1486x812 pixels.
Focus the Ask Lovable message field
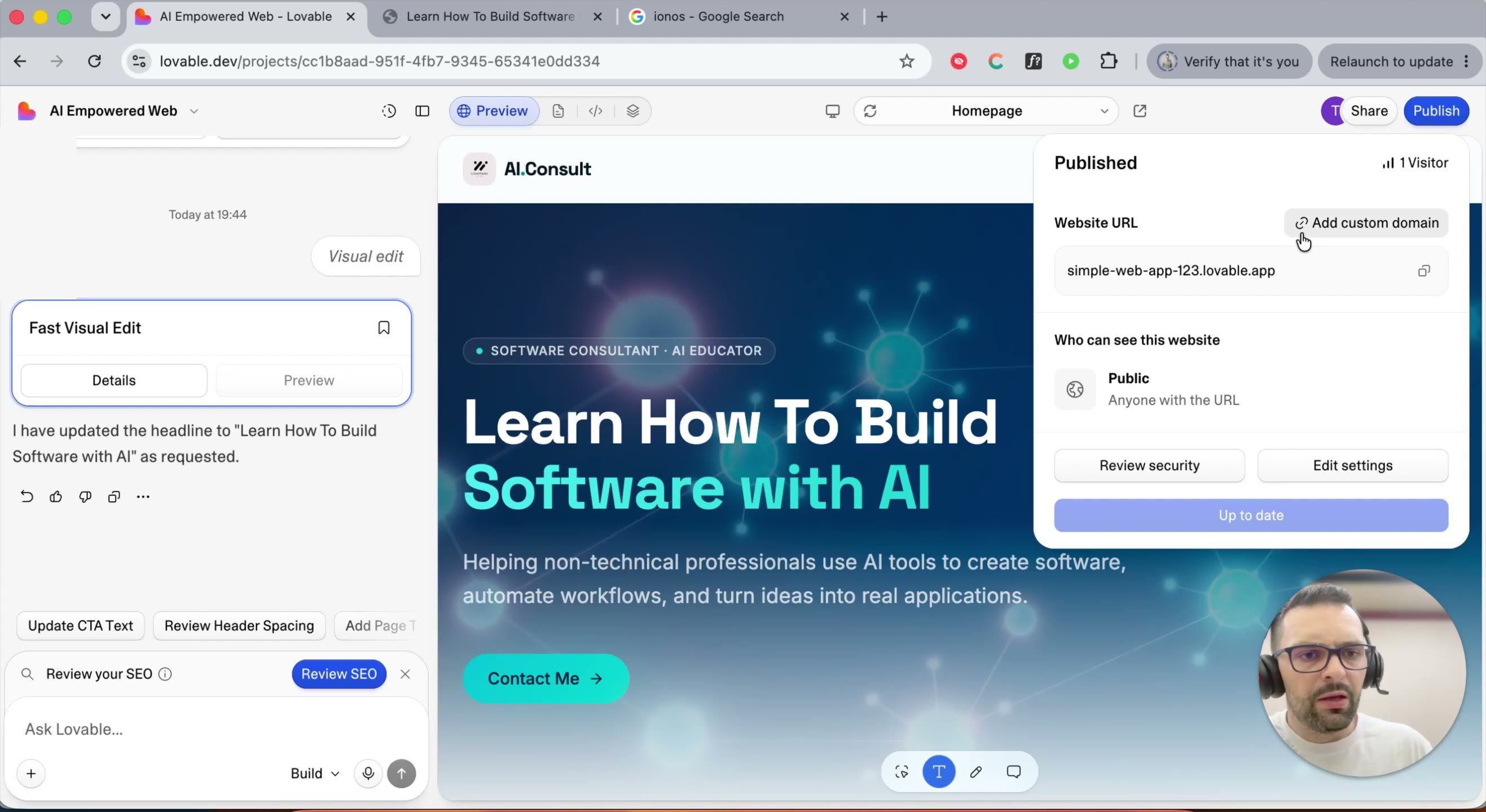coord(216,729)
